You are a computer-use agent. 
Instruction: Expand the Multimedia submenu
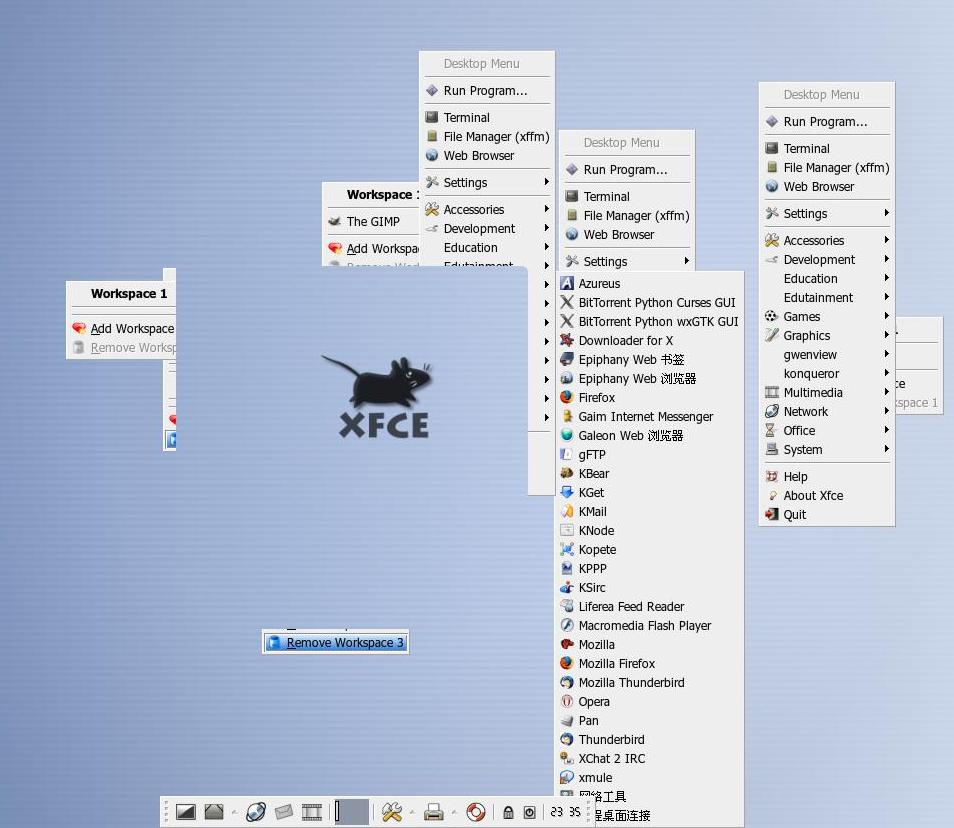click(x=812, y=393)
